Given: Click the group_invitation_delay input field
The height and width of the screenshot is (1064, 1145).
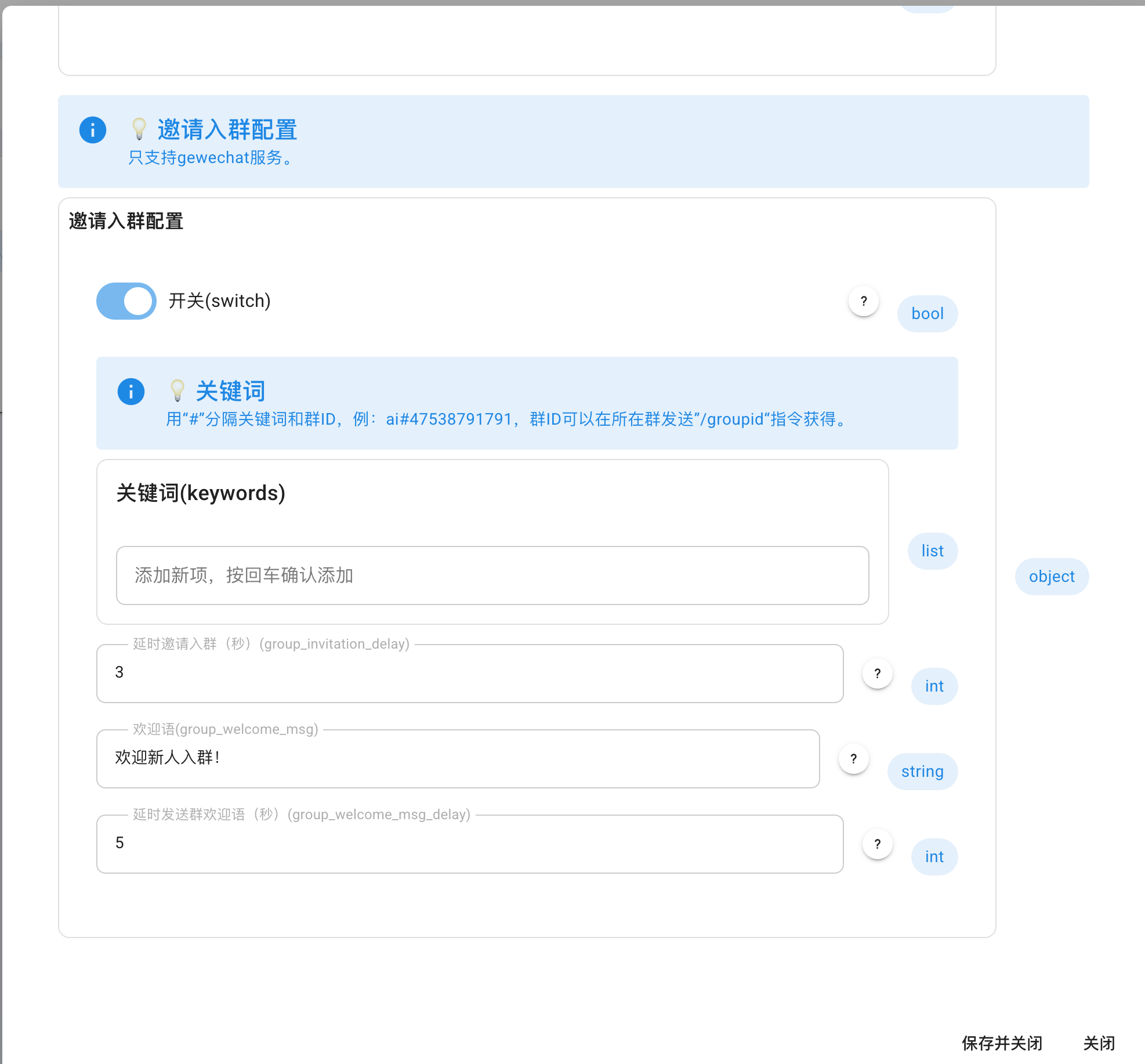Looking at the screenshot, I should (x=470, y=673).
